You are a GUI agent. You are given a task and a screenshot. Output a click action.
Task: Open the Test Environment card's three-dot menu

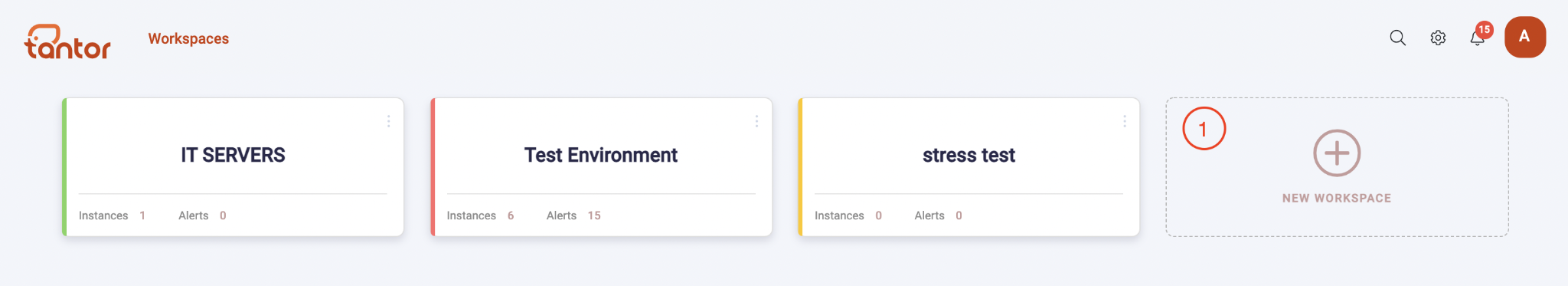coord(756,121)
